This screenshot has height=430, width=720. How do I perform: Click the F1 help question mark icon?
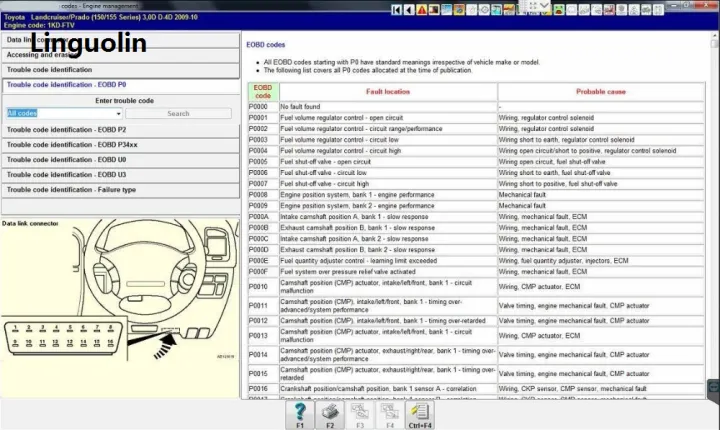pos(298,413)
